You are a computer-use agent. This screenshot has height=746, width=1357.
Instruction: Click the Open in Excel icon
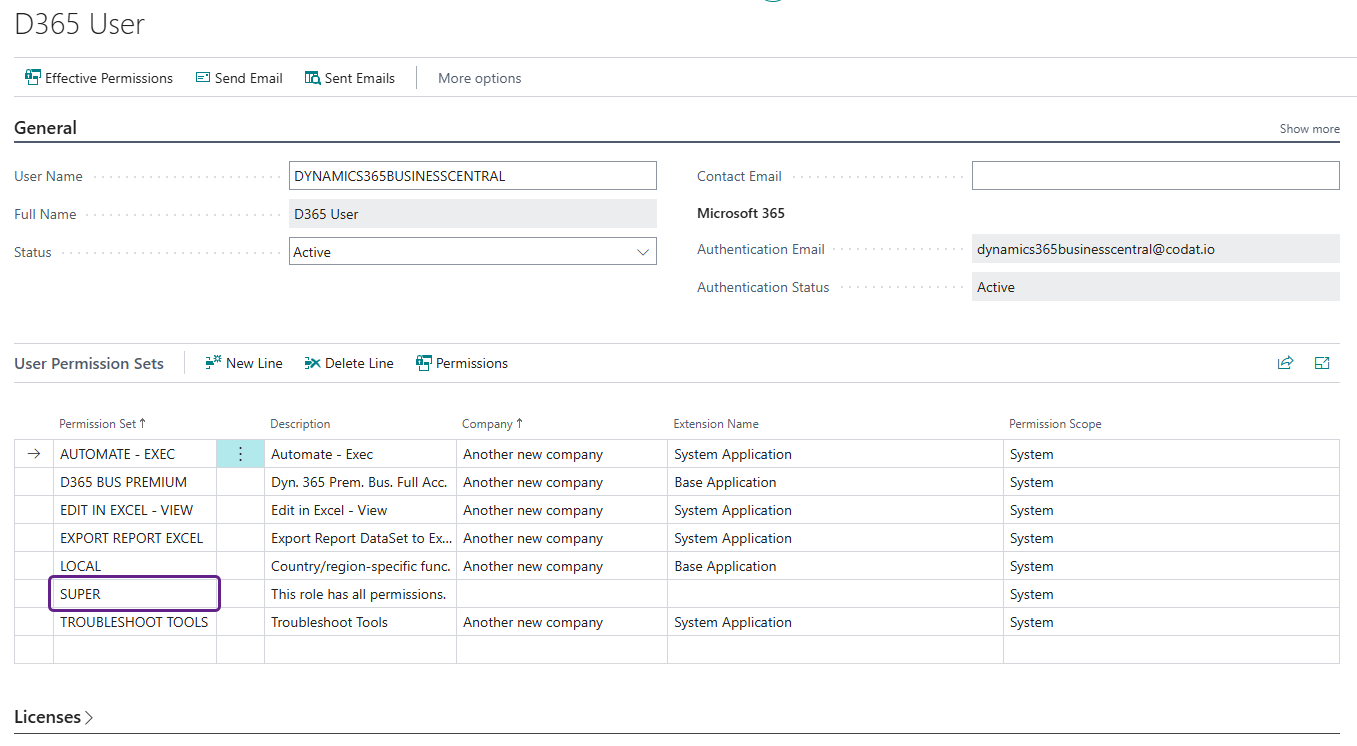click(x=1322, y=363)
